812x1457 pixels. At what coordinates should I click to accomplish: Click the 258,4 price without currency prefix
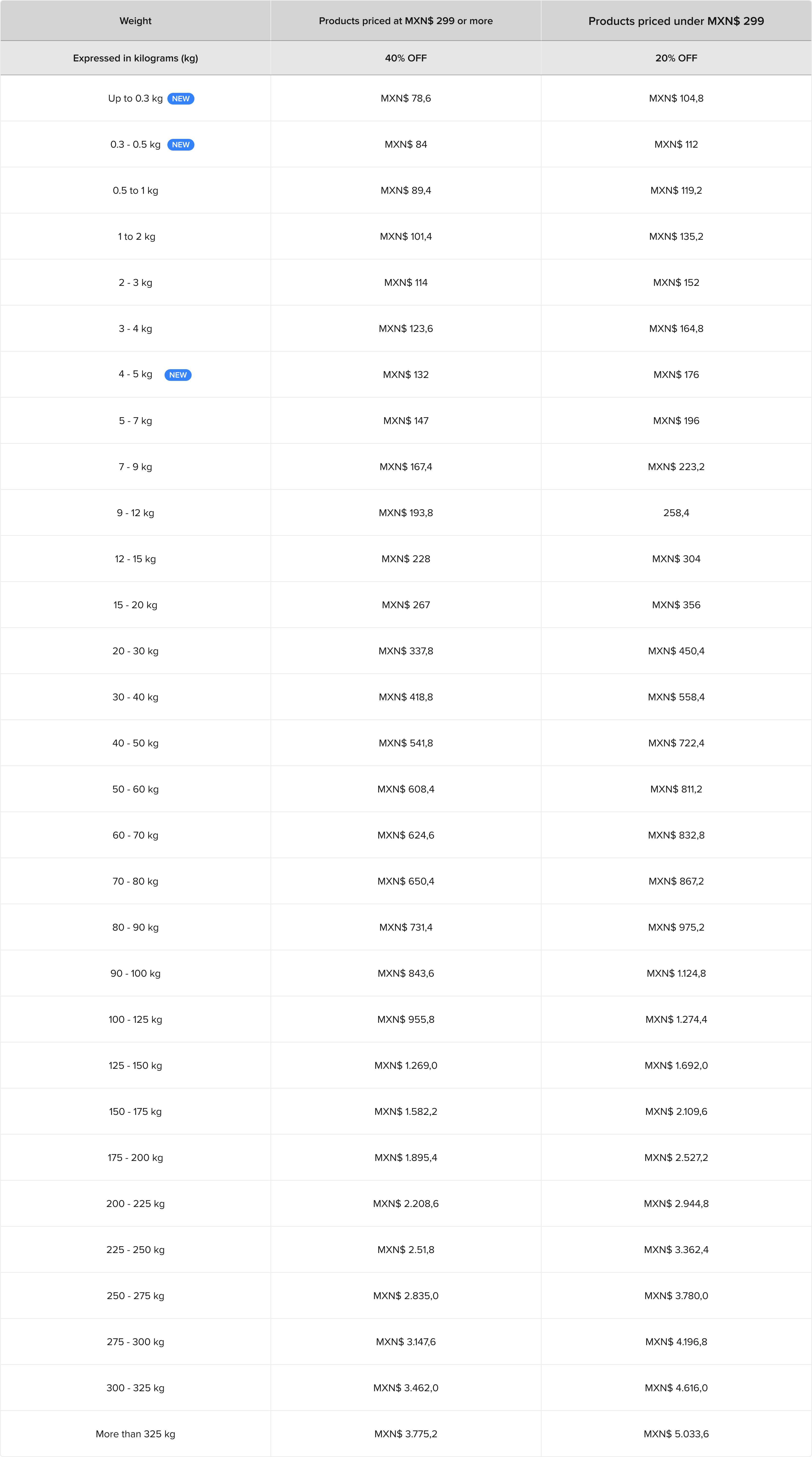pos(676,513)
